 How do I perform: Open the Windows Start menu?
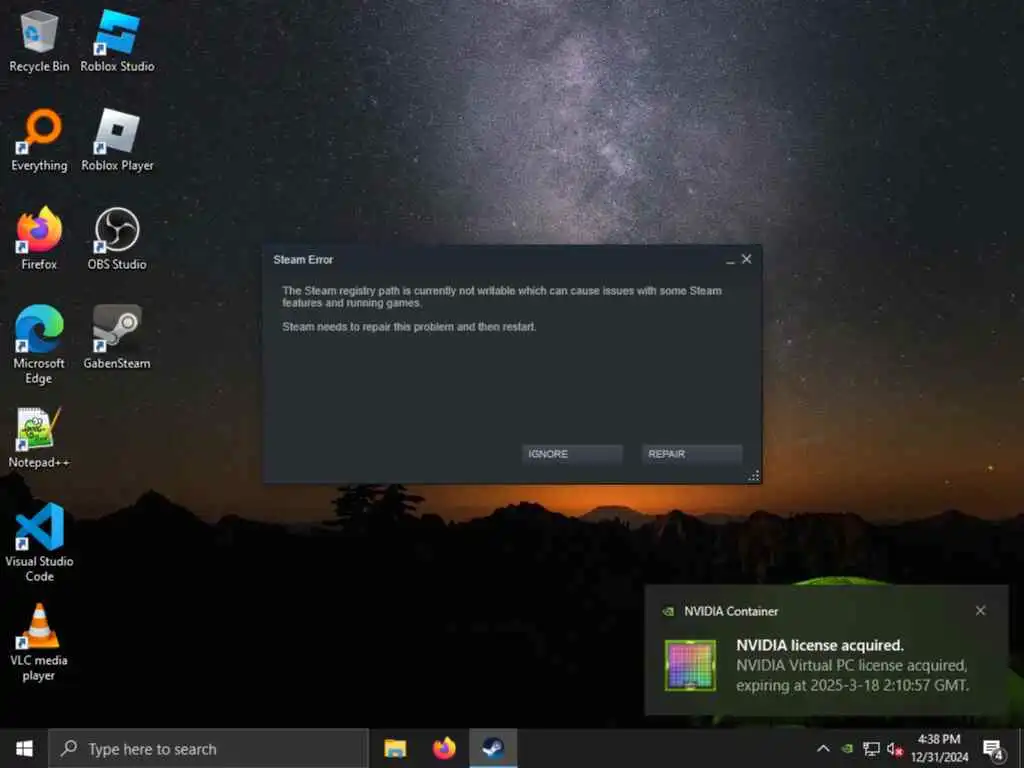(24, 748)
